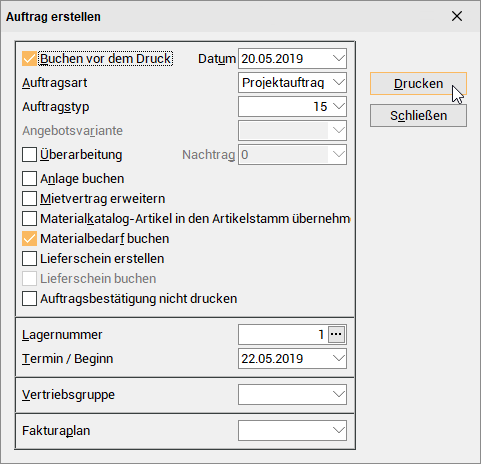The image size is (481, 464).
Task: Check Materialkatalog-Artikel in den Artikelstamm übernehmen
Action: 29,219
